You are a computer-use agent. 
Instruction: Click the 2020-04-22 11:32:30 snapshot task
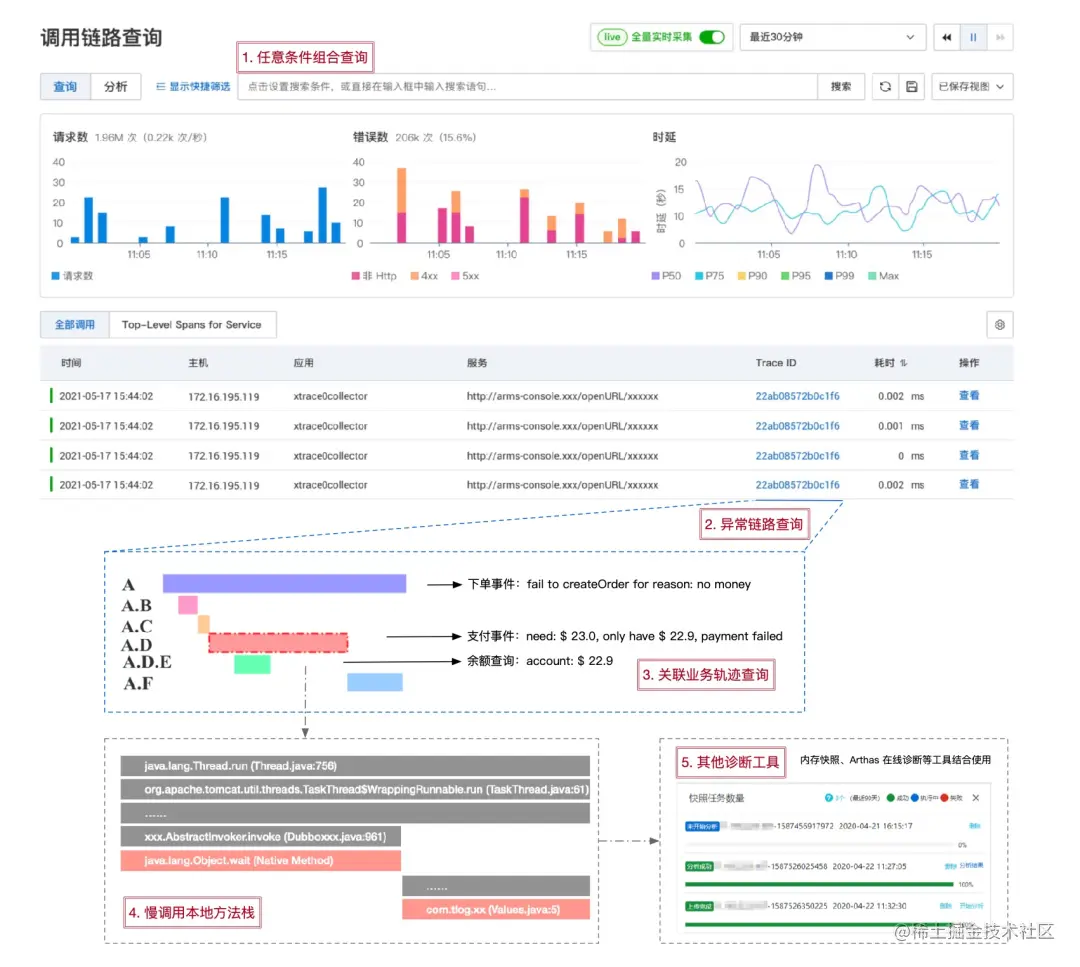[833, 906]
